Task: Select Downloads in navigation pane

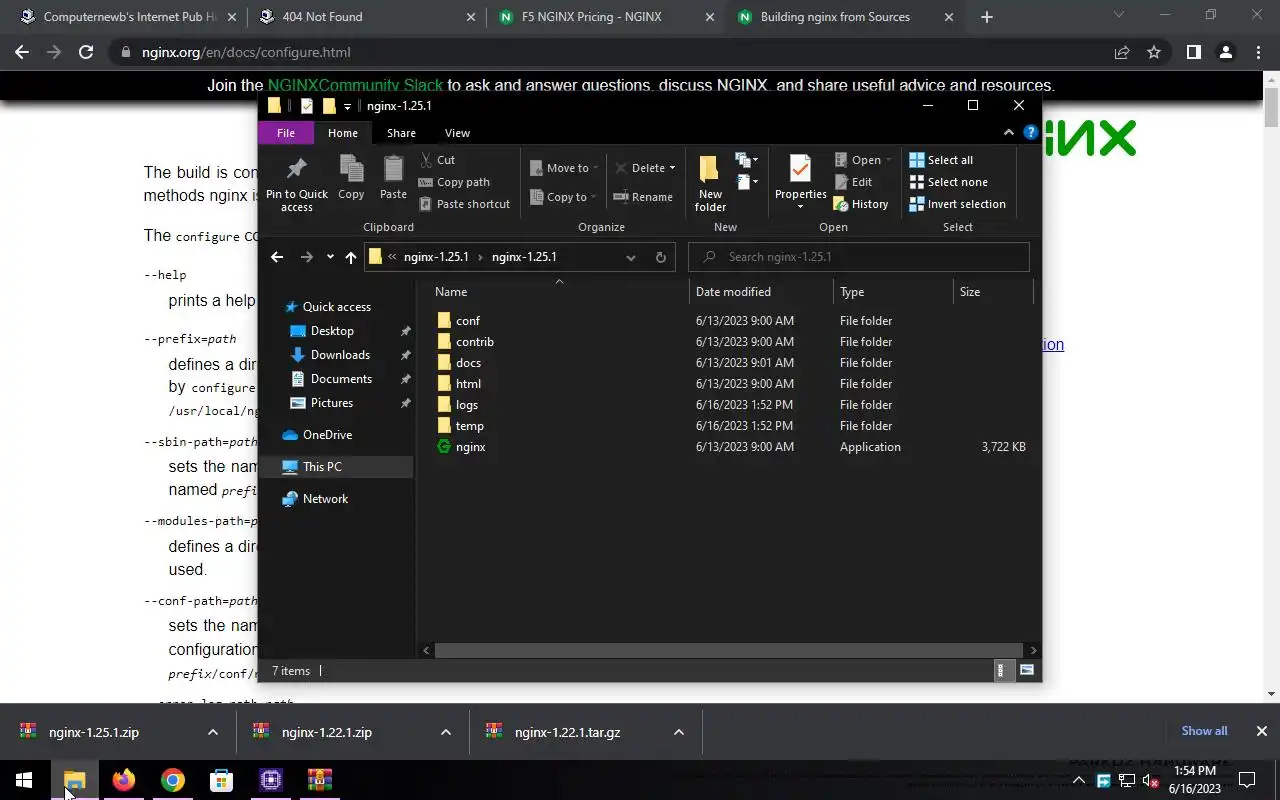Action: (340, 355)
